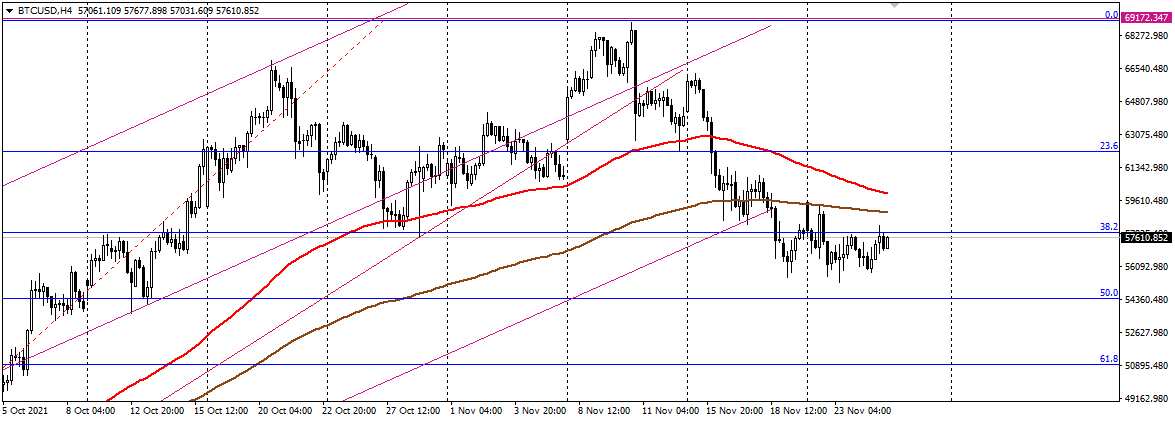The image size is (1175, 422).
Task: Click the 18 Nov 12:00 time label
Action: pos(797,412)
